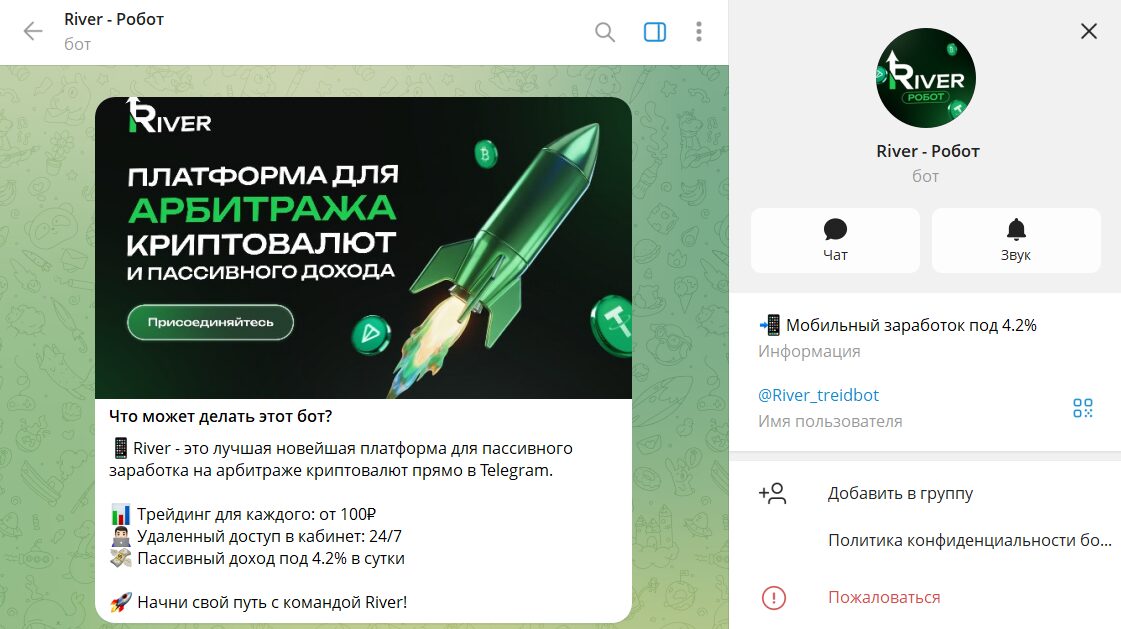The image size is (1121, 629).
Task: Open search in the chat header
Action: (x=605, y=32)
